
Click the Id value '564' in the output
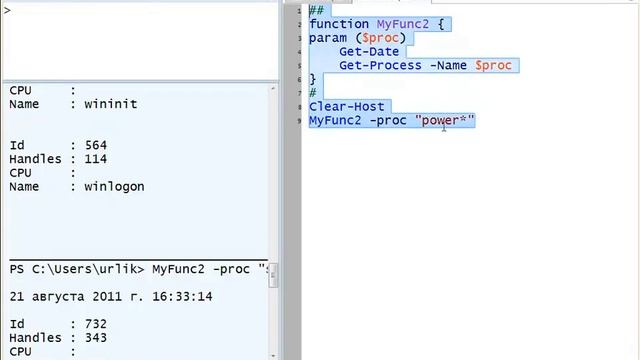point(96,145)
